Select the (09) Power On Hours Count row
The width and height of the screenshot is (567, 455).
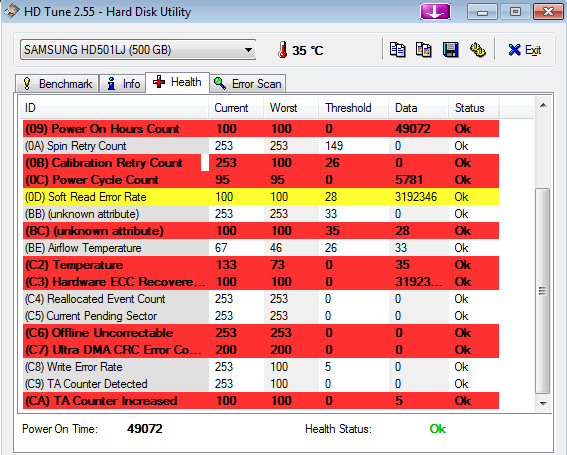(x=261, y=129)
